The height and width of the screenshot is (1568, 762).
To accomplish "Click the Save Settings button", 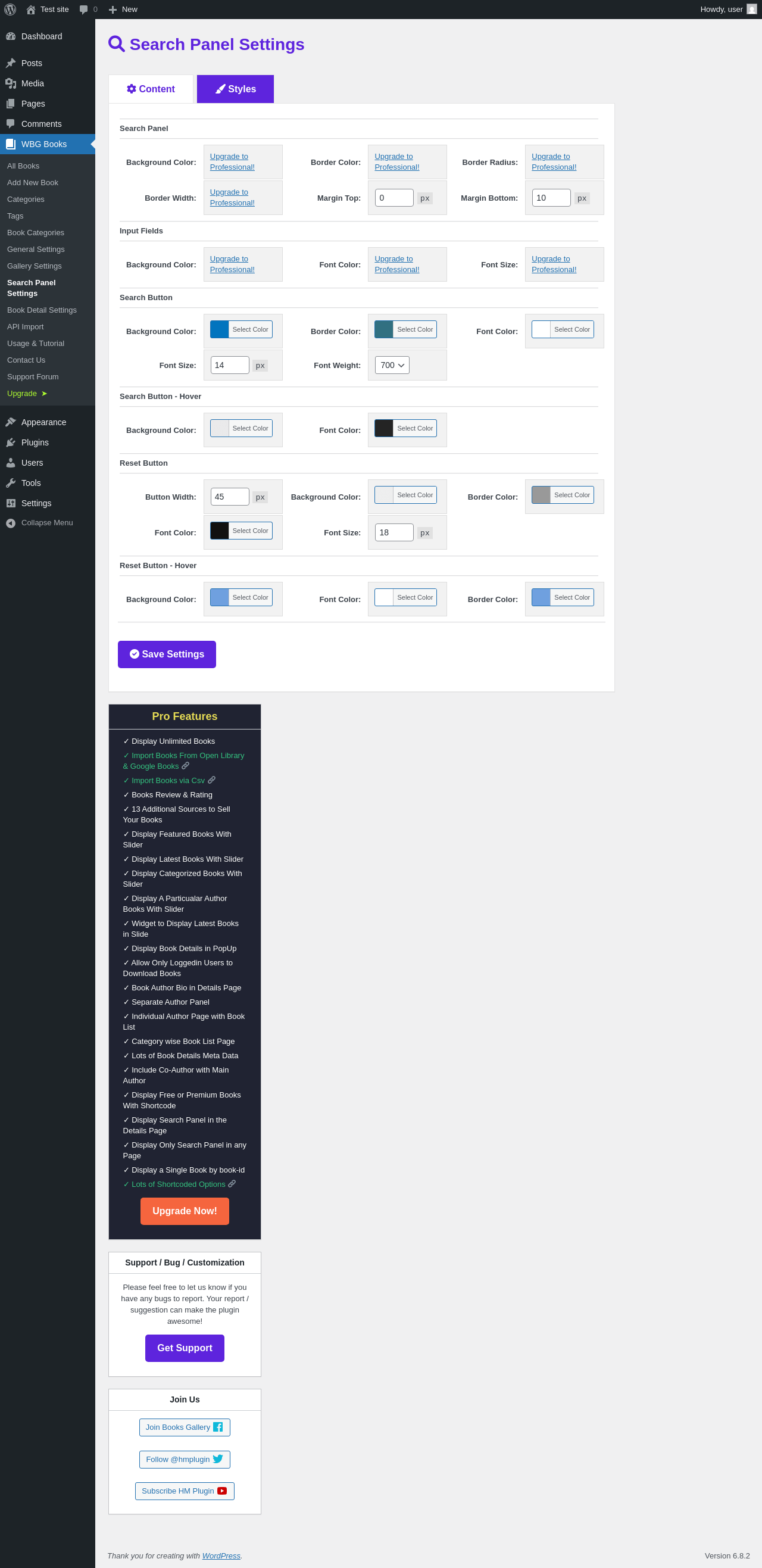I will pyautogui.click(x=167, y=654).
